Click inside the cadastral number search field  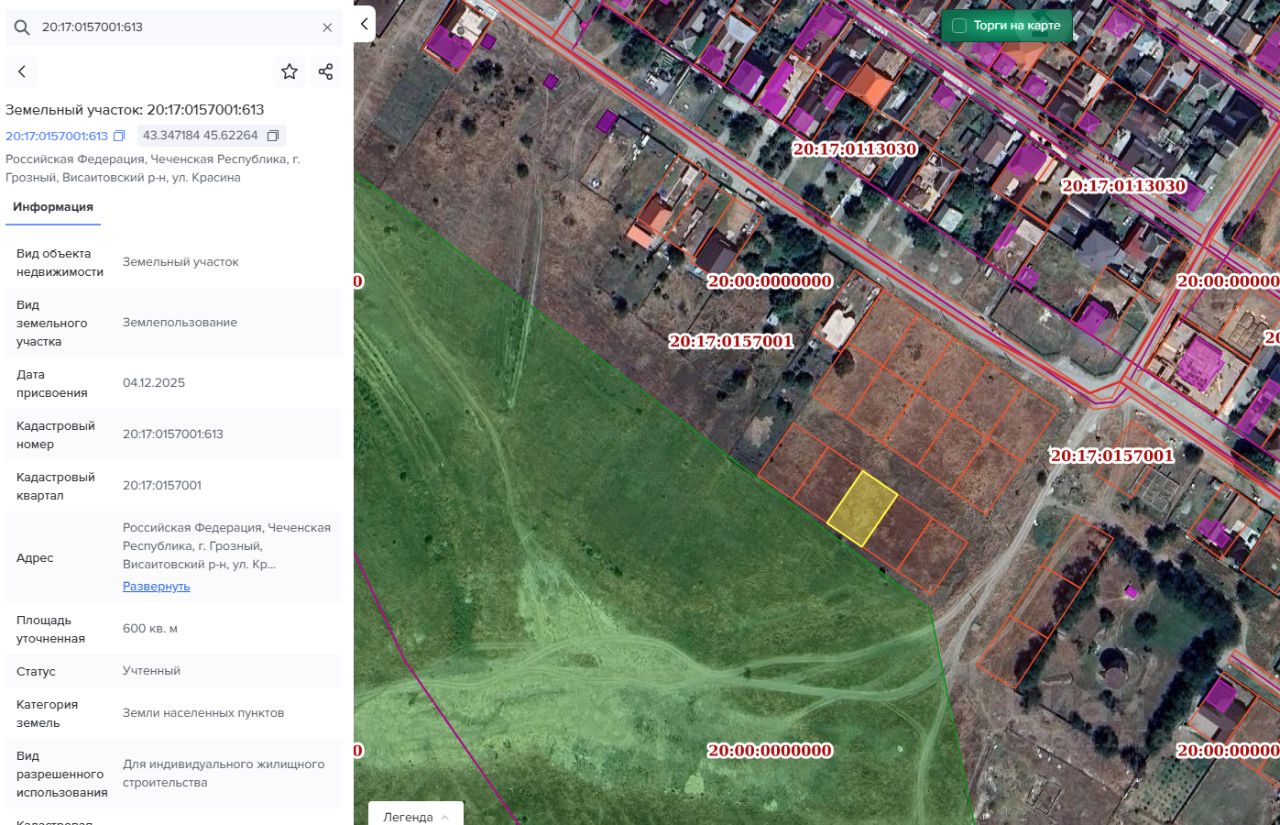coord(175,27)
